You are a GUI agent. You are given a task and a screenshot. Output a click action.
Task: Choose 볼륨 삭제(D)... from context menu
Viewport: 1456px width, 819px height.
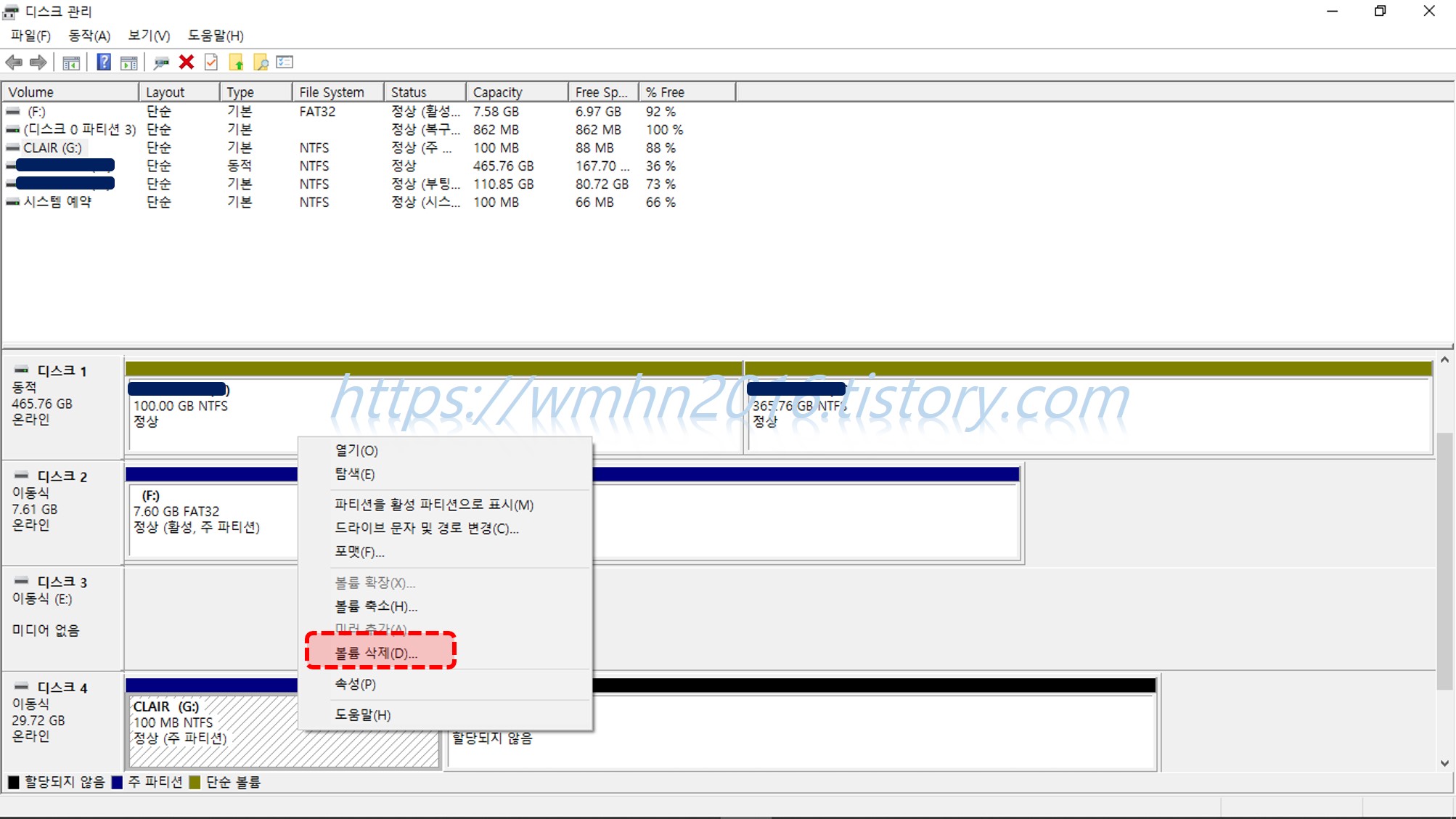pyautogui.click(x=376, y=653)
